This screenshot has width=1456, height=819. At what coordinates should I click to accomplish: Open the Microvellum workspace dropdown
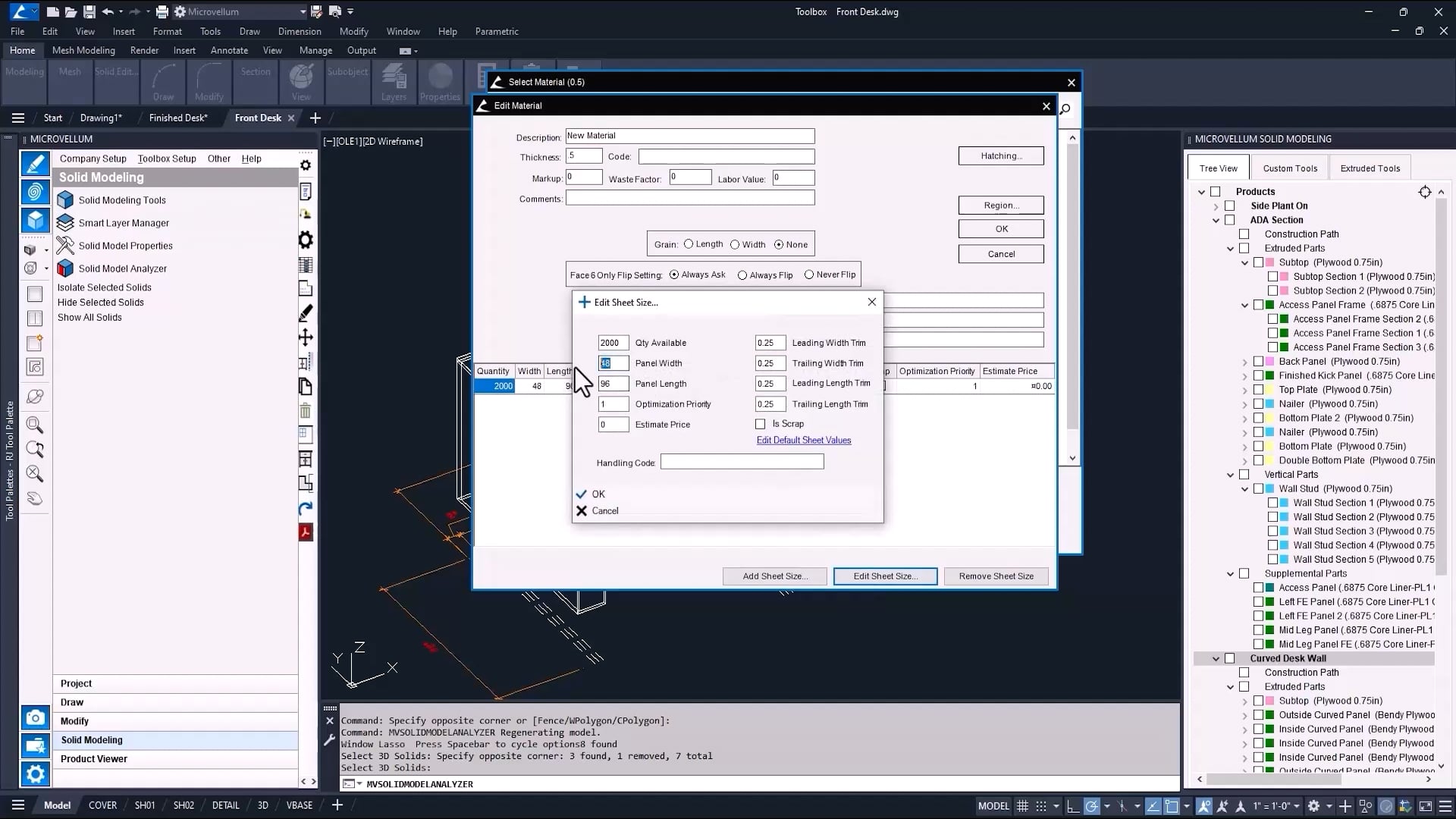pyautogui.click(x=303, y=11)
